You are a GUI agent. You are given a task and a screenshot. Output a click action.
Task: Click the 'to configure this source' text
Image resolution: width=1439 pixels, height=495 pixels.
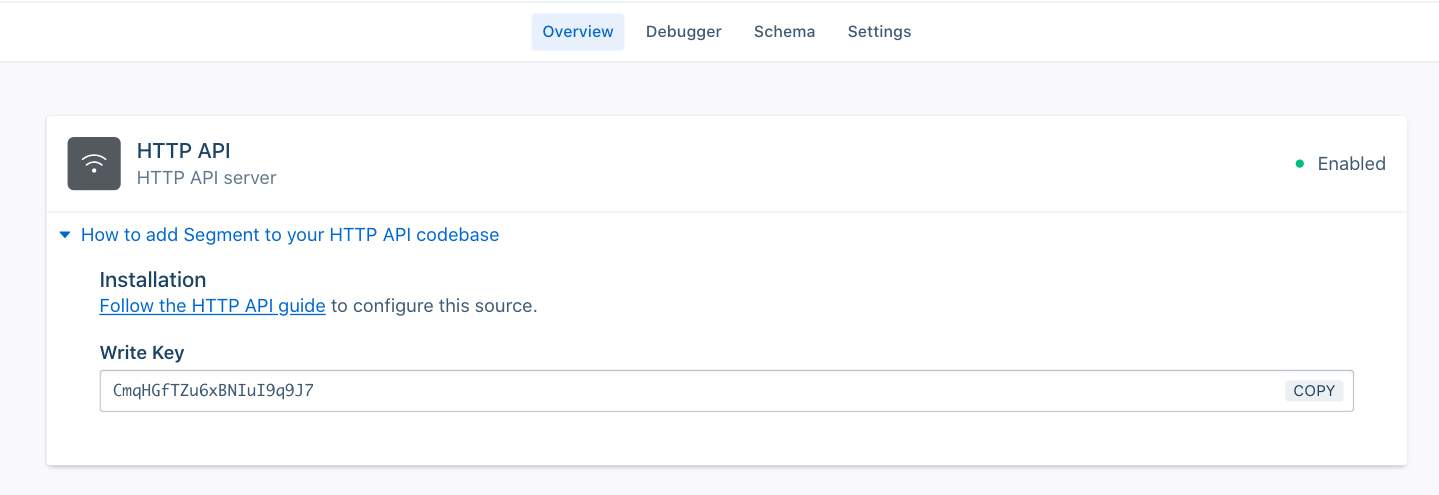tap(434, 306)
